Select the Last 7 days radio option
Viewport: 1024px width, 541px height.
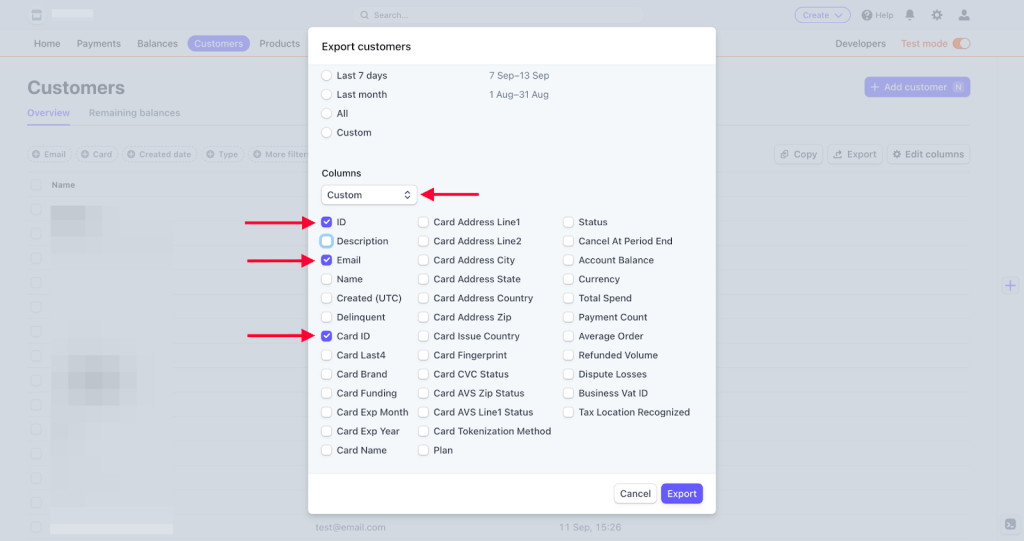[327, 76]
